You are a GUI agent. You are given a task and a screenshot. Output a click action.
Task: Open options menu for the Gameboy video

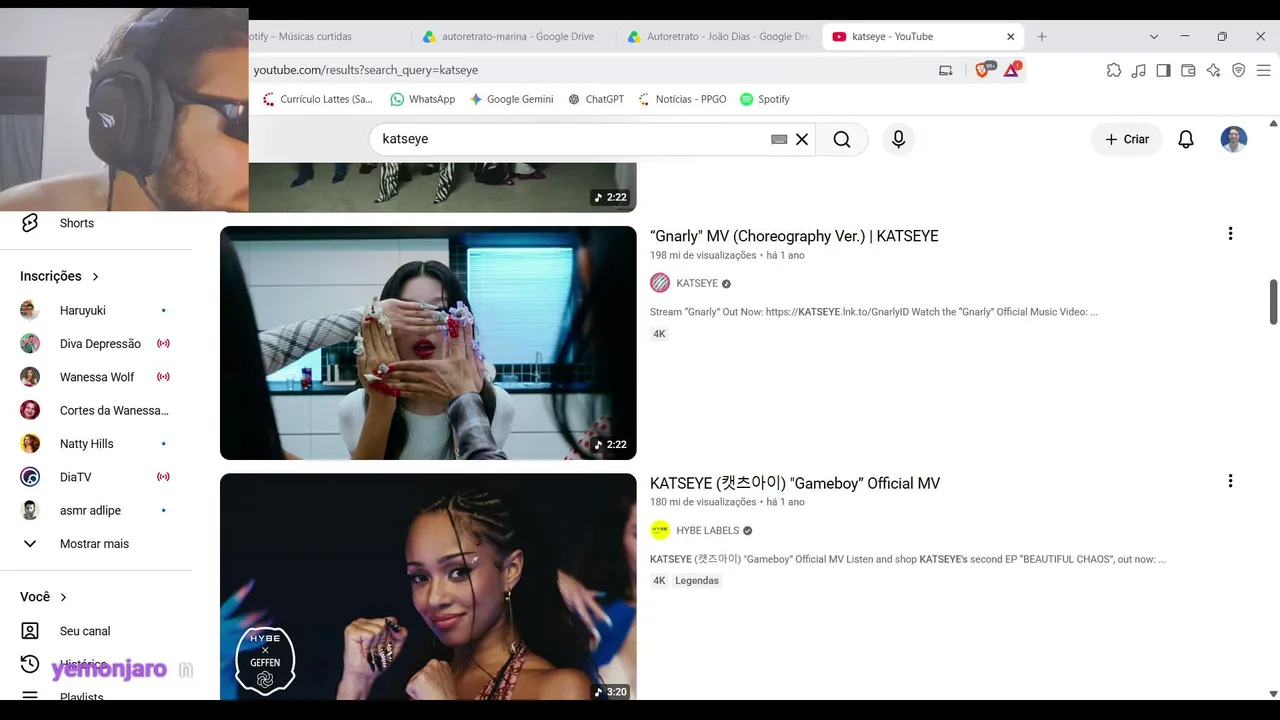(1230, 481)
